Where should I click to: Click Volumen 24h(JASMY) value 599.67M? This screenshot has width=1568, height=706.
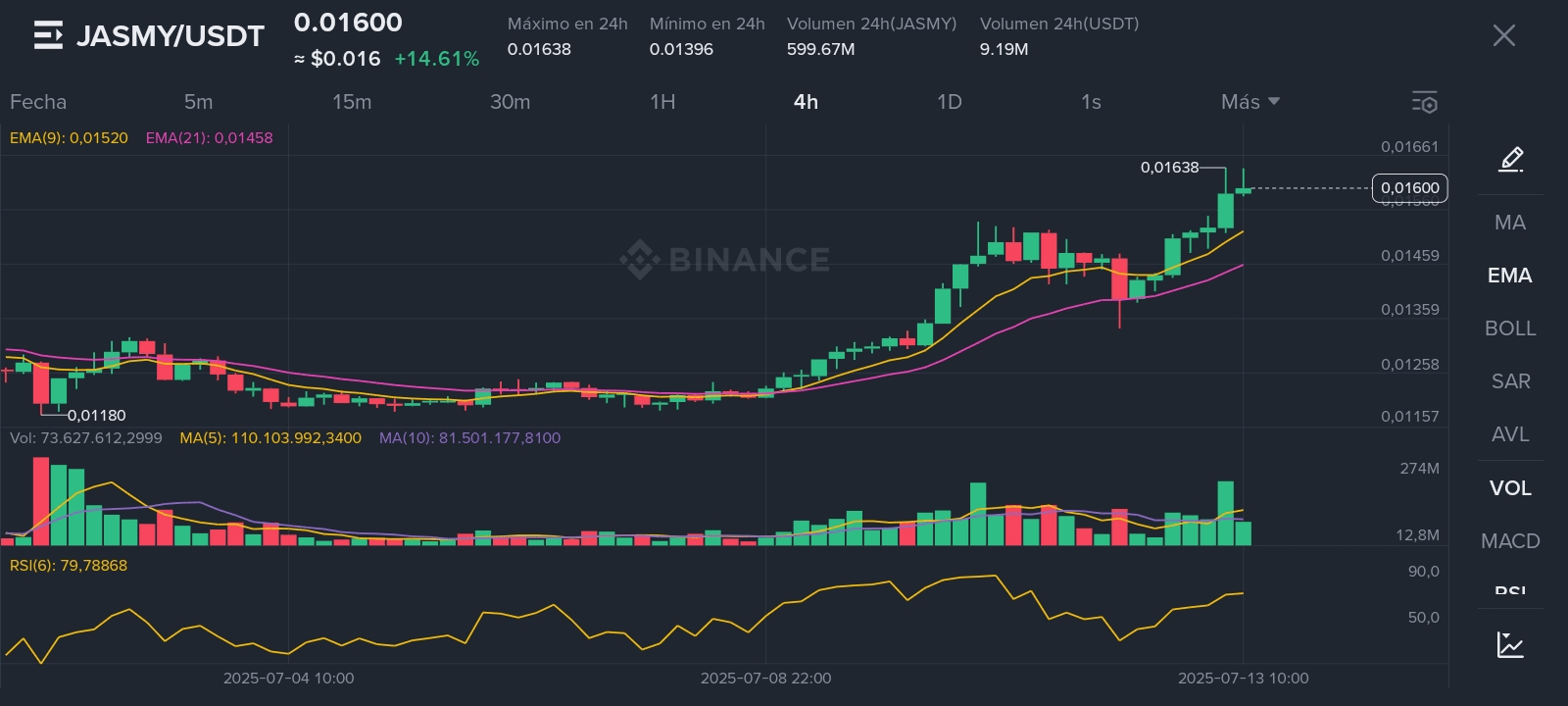click(820, 49)
